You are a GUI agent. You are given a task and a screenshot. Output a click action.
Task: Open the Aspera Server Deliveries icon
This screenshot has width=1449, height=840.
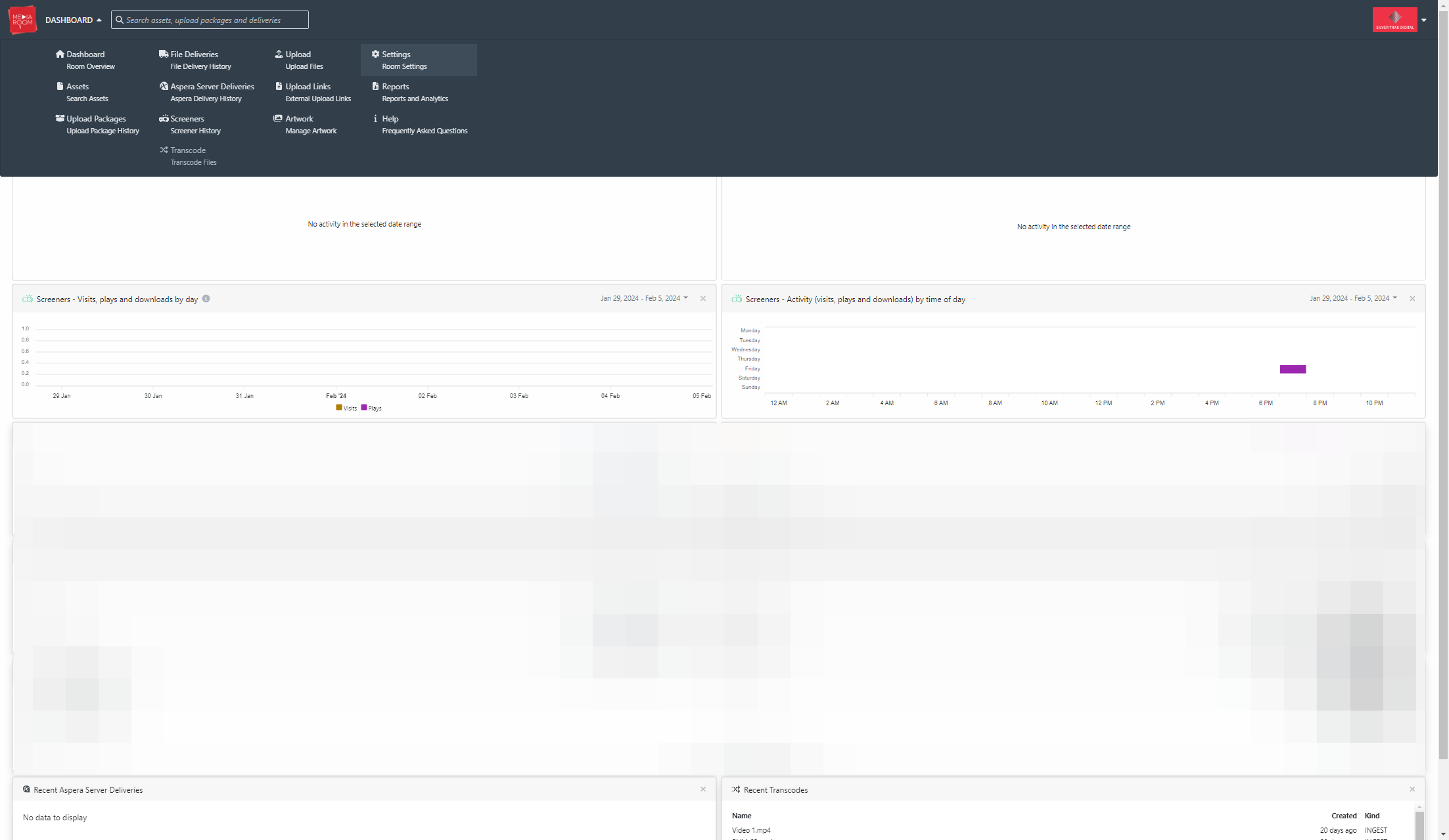164,86
